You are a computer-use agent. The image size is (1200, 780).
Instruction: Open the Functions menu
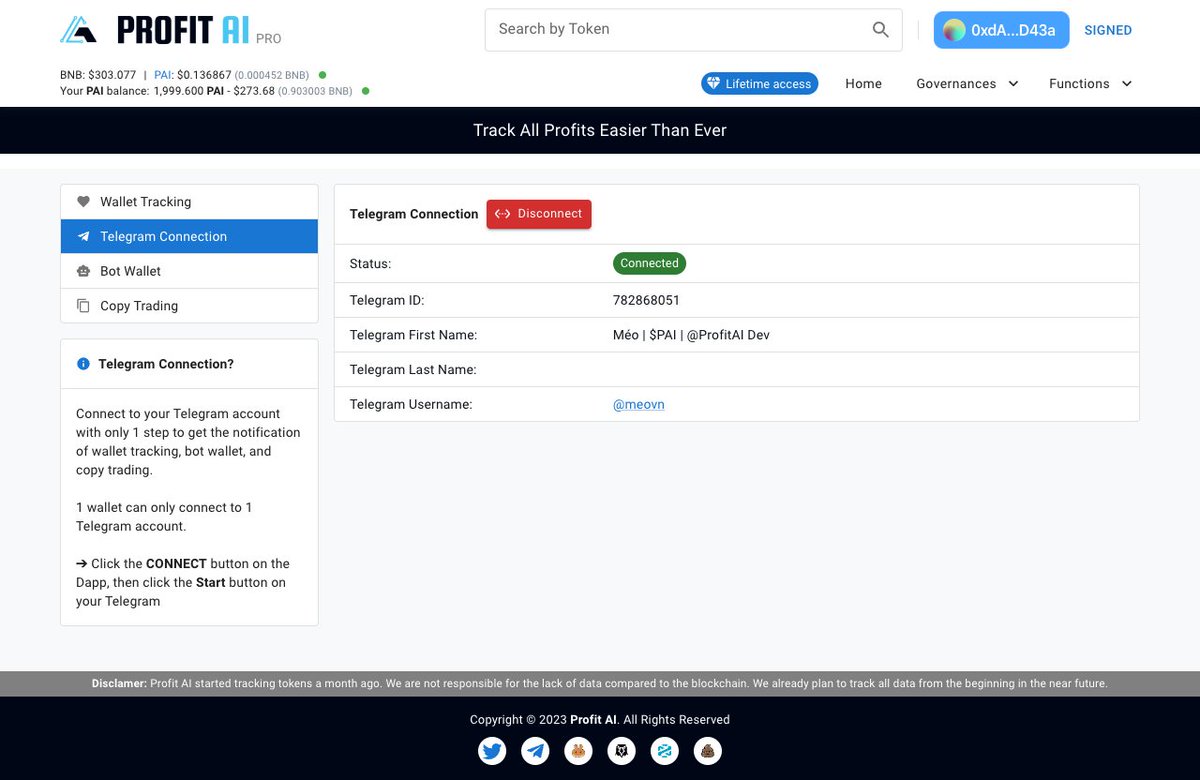click(x=1090, y=84)
